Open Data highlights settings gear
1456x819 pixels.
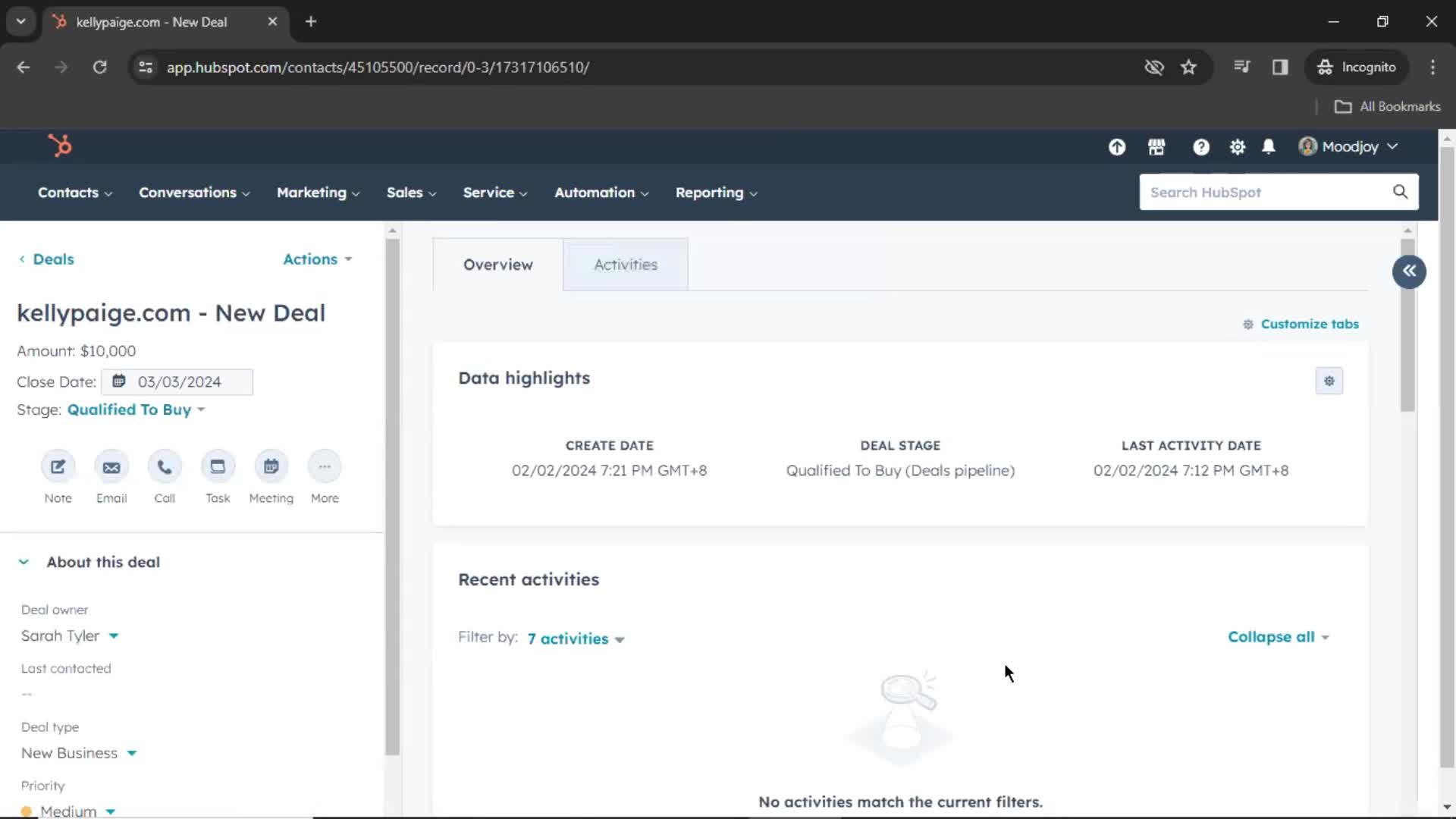click(x=1329, y=381)
